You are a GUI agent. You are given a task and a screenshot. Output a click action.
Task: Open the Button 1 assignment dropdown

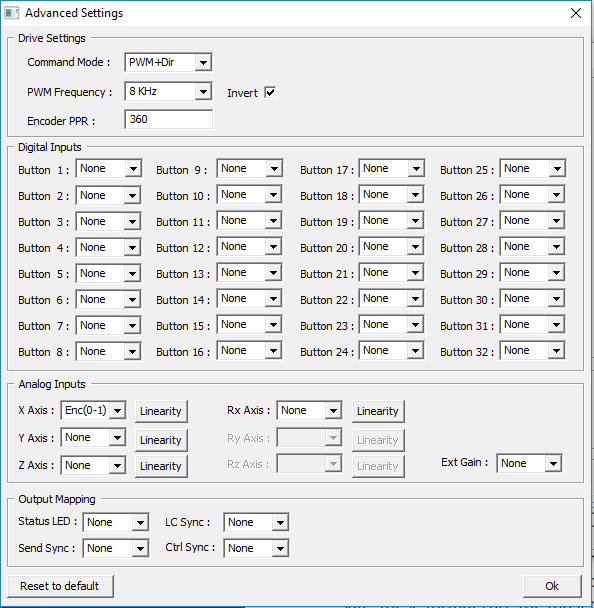coord(109,169)
